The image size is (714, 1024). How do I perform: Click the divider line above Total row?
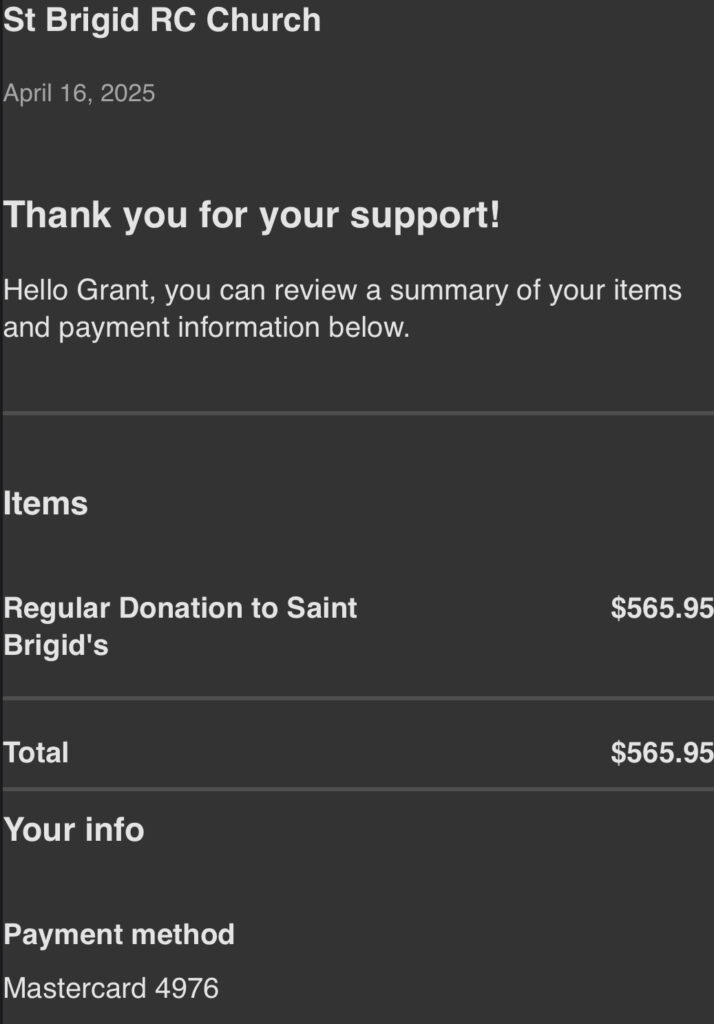pos(358,699)
